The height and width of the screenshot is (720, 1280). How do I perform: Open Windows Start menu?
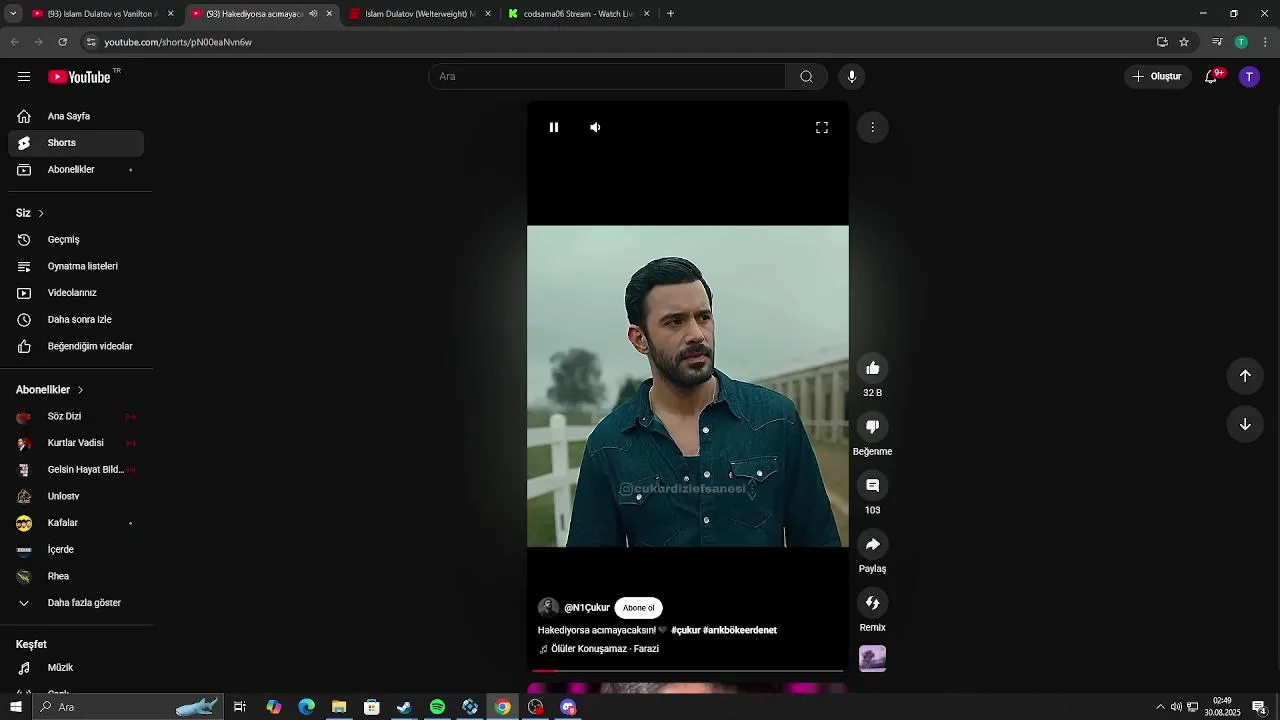[15, 707]
